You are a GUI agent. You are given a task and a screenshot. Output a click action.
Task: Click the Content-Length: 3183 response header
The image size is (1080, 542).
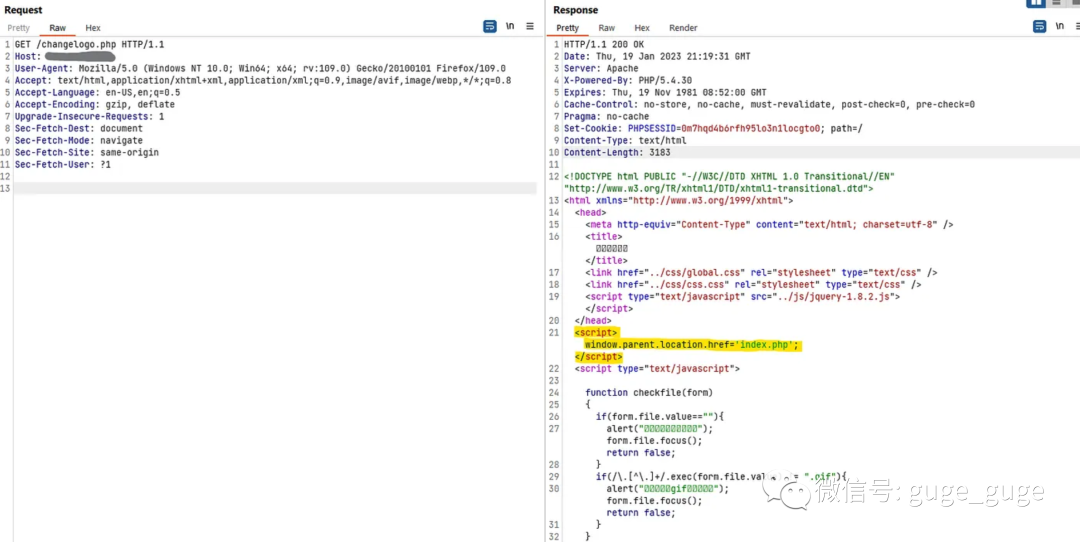[x=617, y=153]
